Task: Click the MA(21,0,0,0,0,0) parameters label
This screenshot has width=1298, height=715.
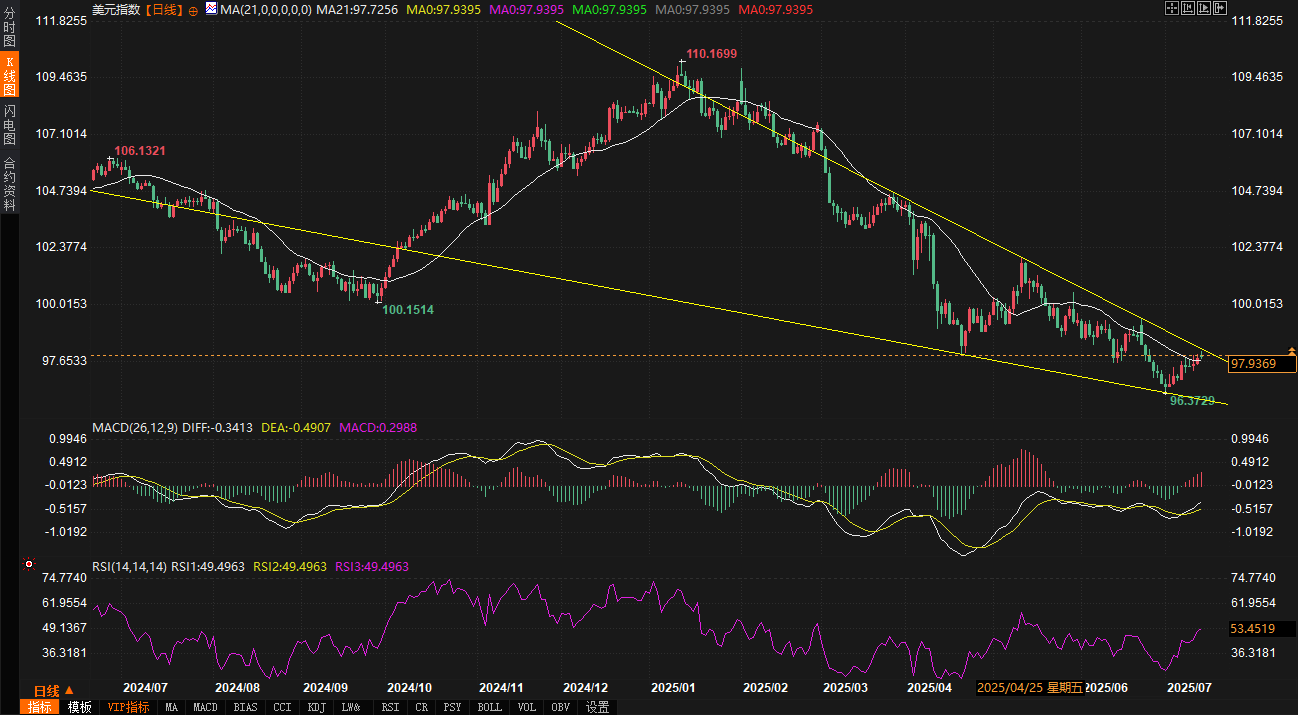Action: pos(265,10)
